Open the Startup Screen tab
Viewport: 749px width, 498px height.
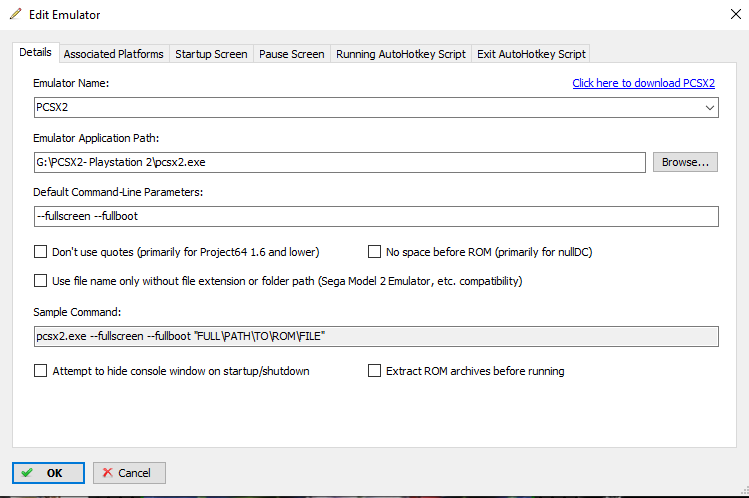click(x=211, y=54)
